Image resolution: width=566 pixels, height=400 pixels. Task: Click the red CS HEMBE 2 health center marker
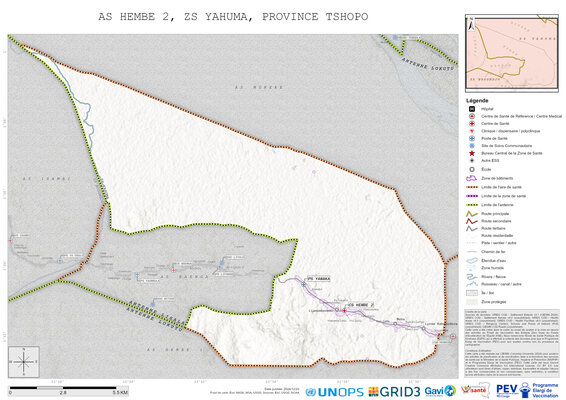click(x=344, y=310)
